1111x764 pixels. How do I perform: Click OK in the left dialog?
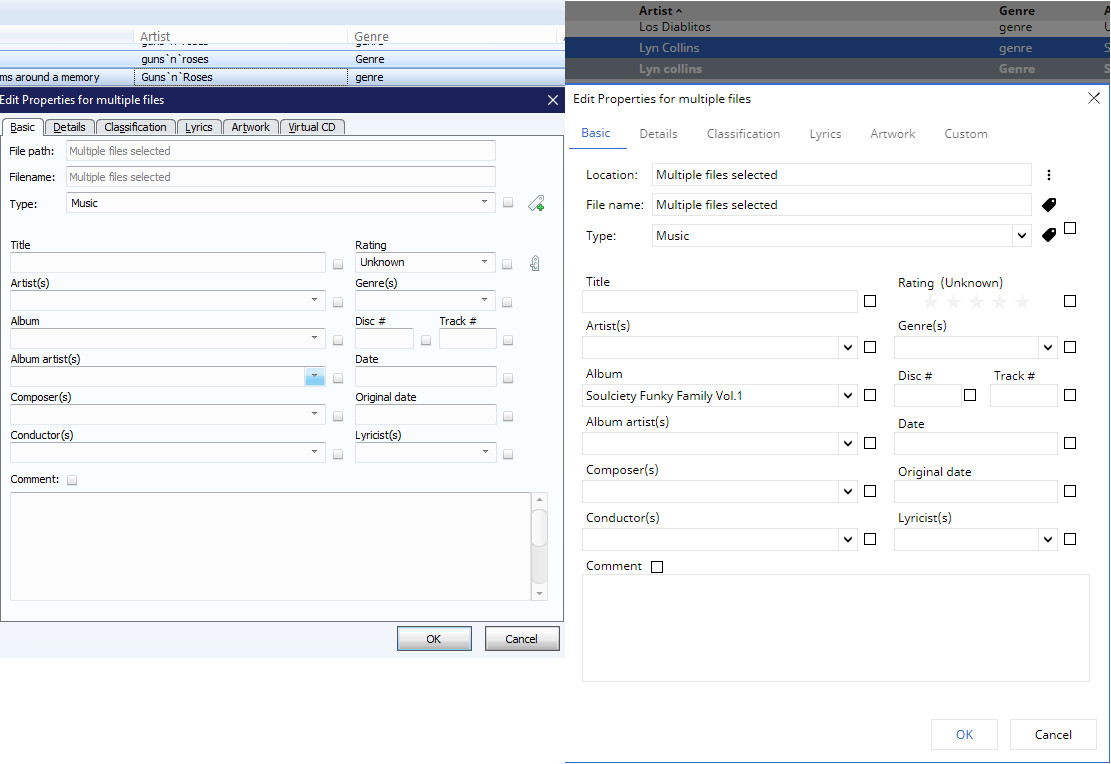[433, 639]
